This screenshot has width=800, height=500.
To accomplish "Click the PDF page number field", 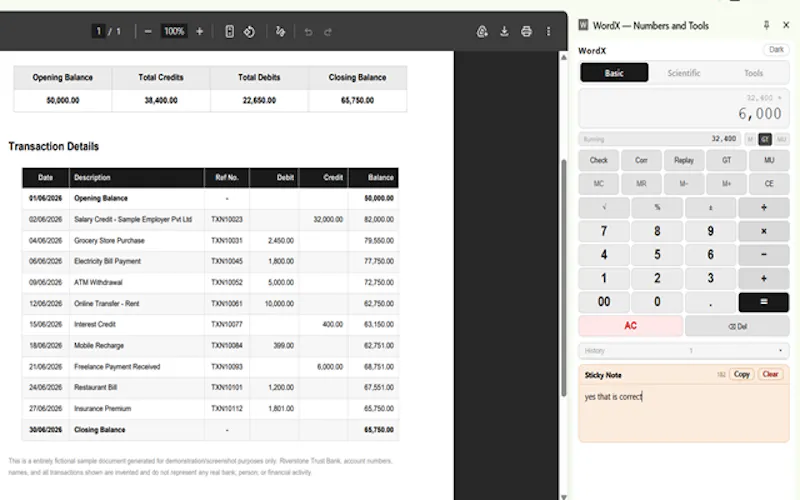I will (x=98, y=31).
